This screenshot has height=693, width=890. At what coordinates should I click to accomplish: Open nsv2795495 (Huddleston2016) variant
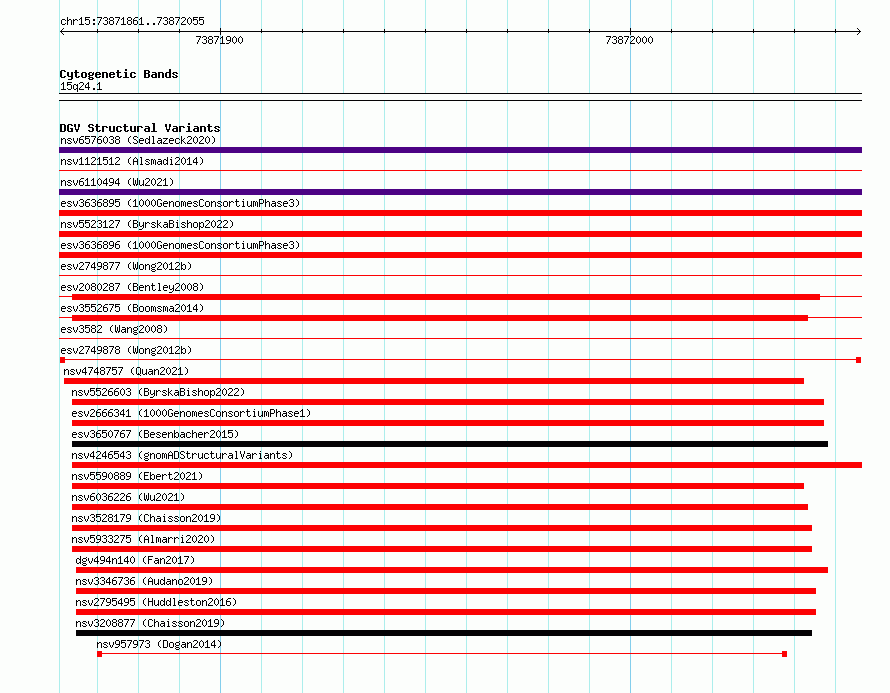click(x=156, y=602)
